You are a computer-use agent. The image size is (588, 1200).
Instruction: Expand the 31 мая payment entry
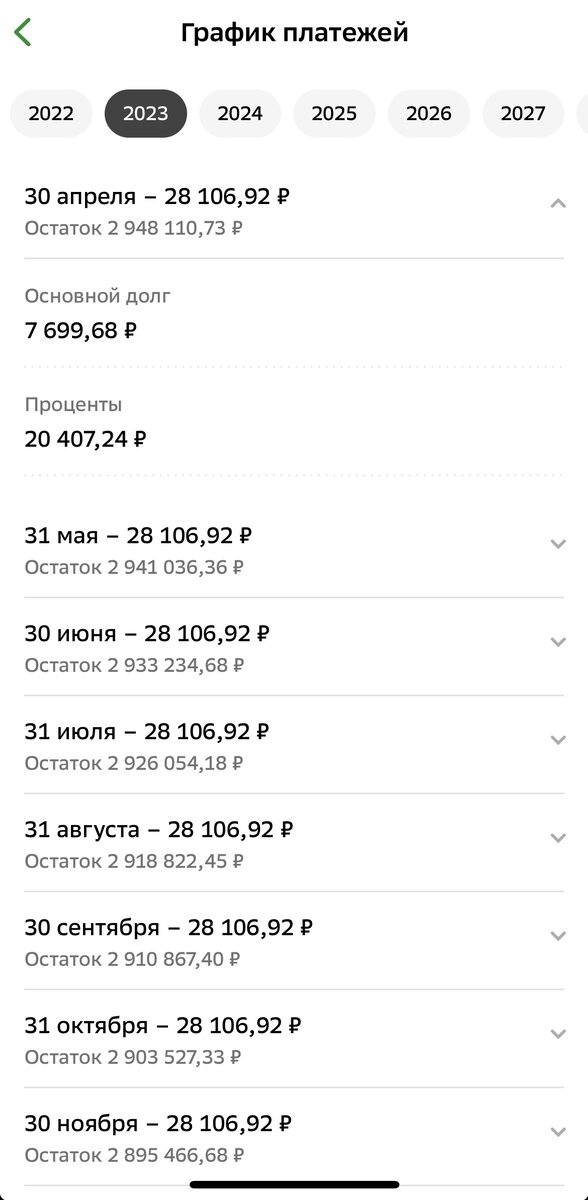click(x=560, y=545)
